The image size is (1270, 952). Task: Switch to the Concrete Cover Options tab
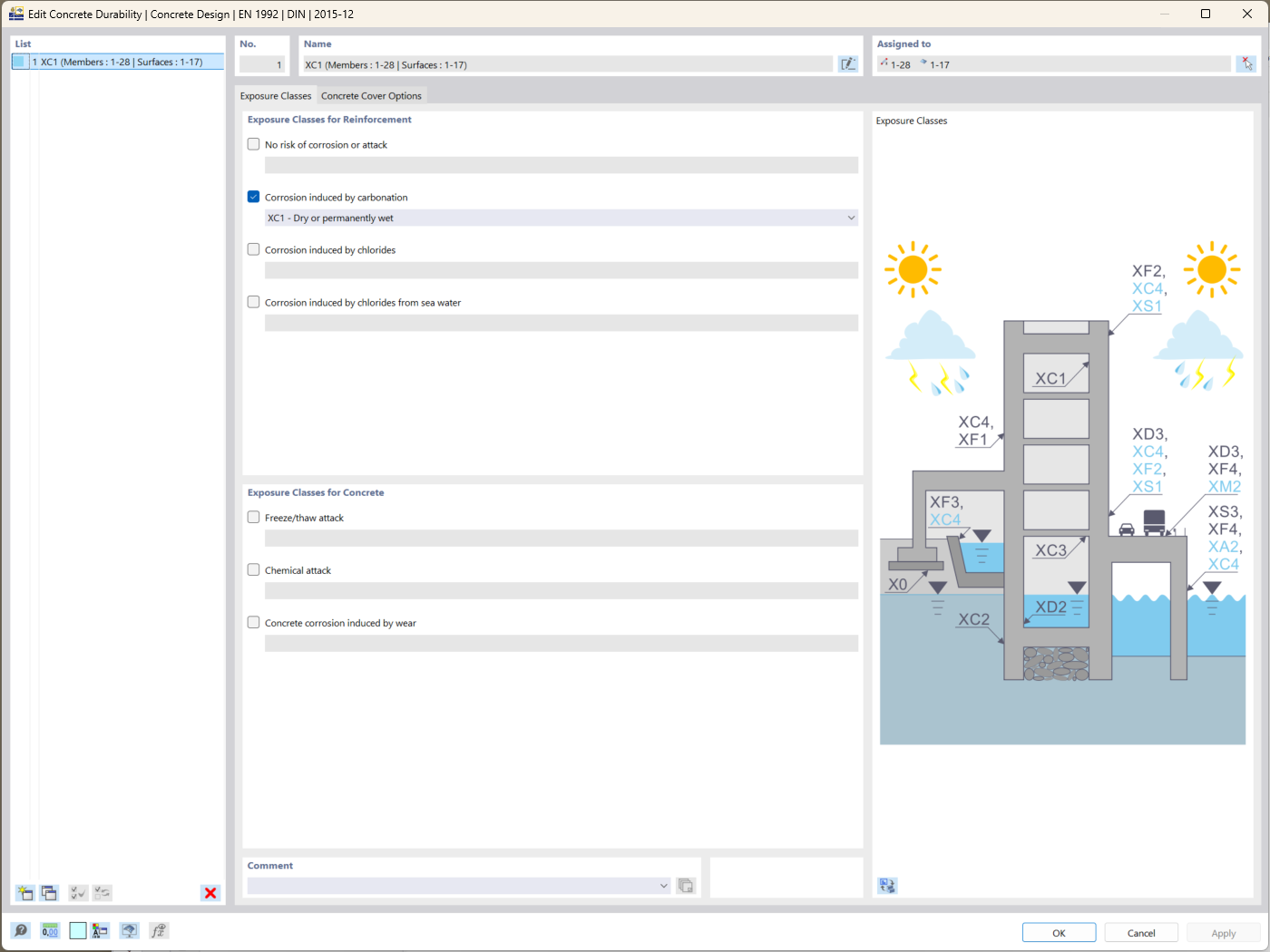(x=371, y=95)
